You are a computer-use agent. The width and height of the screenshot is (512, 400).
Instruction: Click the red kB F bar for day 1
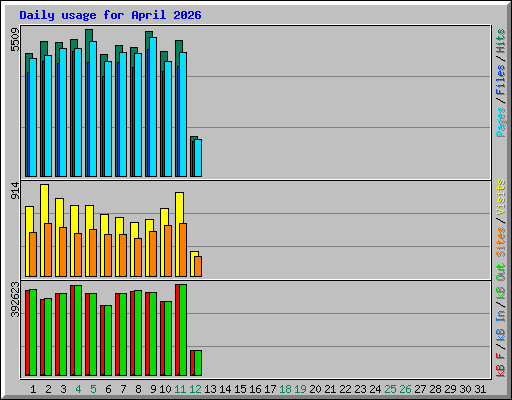27,333
